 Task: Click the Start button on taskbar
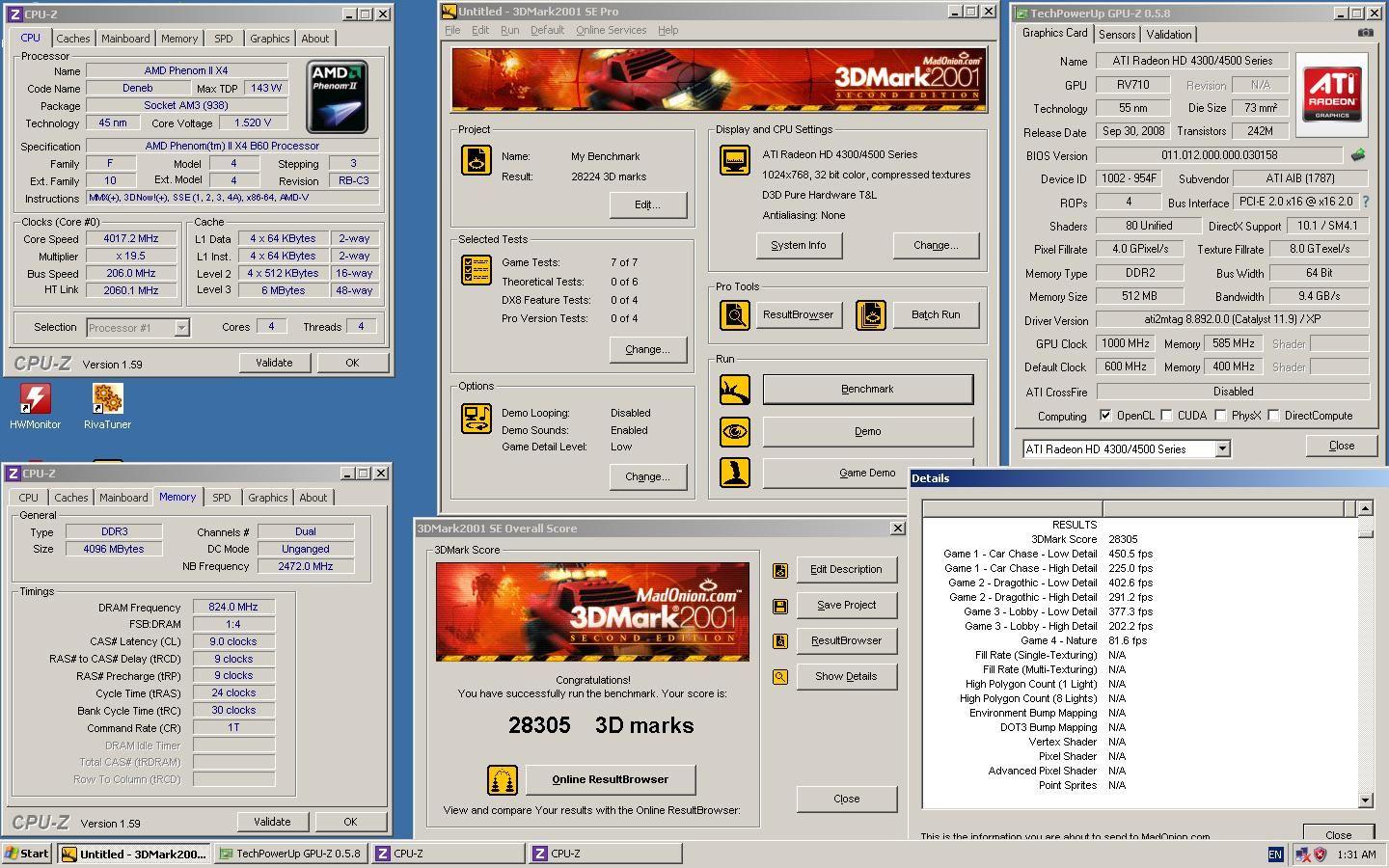pos(27,854)
